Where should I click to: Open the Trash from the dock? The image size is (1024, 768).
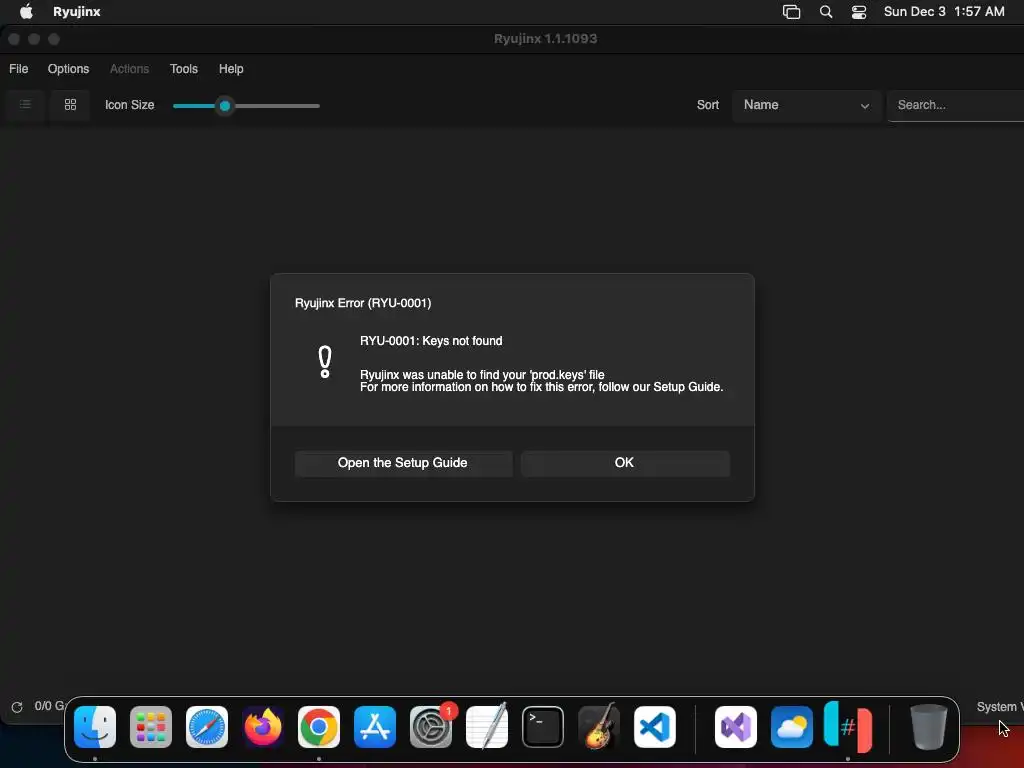(928, 727)
